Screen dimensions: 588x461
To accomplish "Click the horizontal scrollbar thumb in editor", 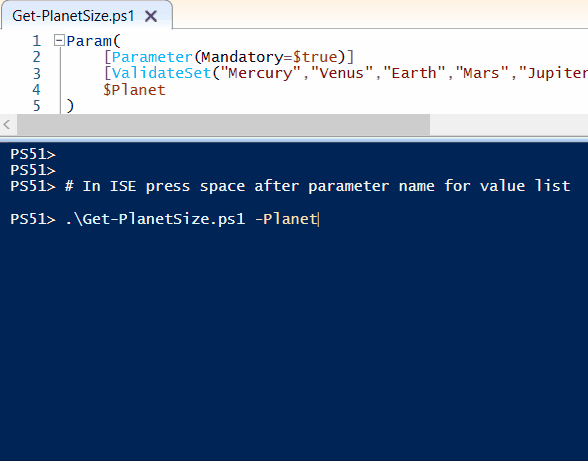I will coord(223,125).
